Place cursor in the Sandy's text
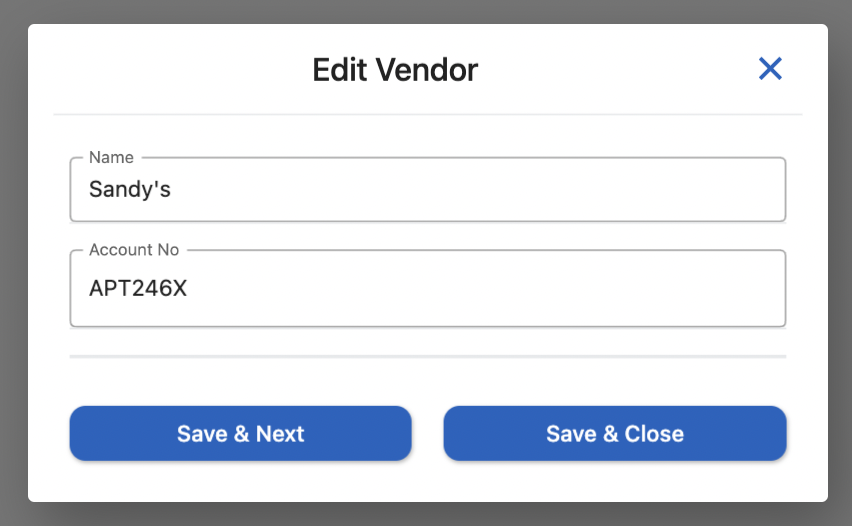Viewport: 852px width, 526px height. [130, 189]
